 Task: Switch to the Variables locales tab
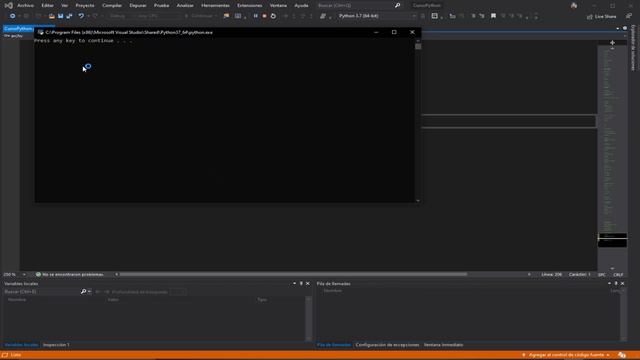21,345
